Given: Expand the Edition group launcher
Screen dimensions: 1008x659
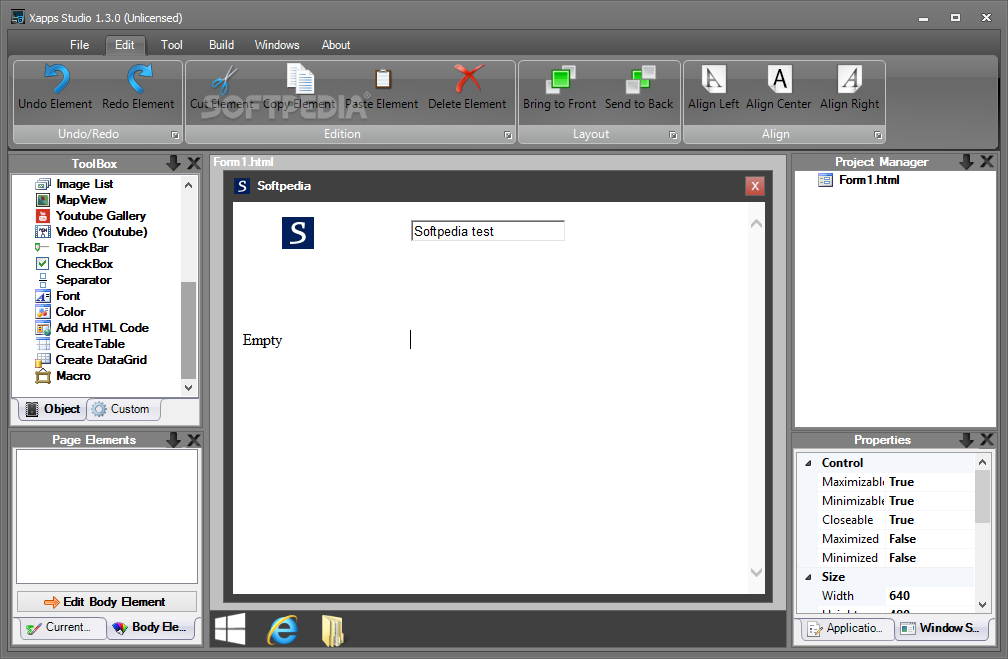Looking at the screenshot, I should click(x=508, y=135).
